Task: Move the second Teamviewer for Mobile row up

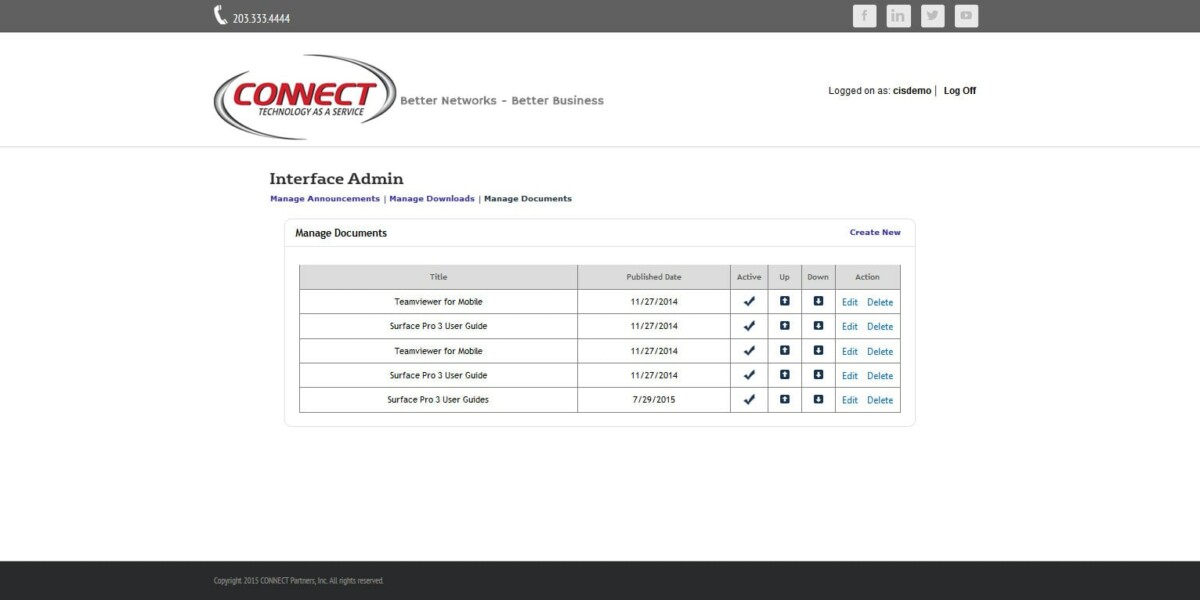Action: coord(784,350)
